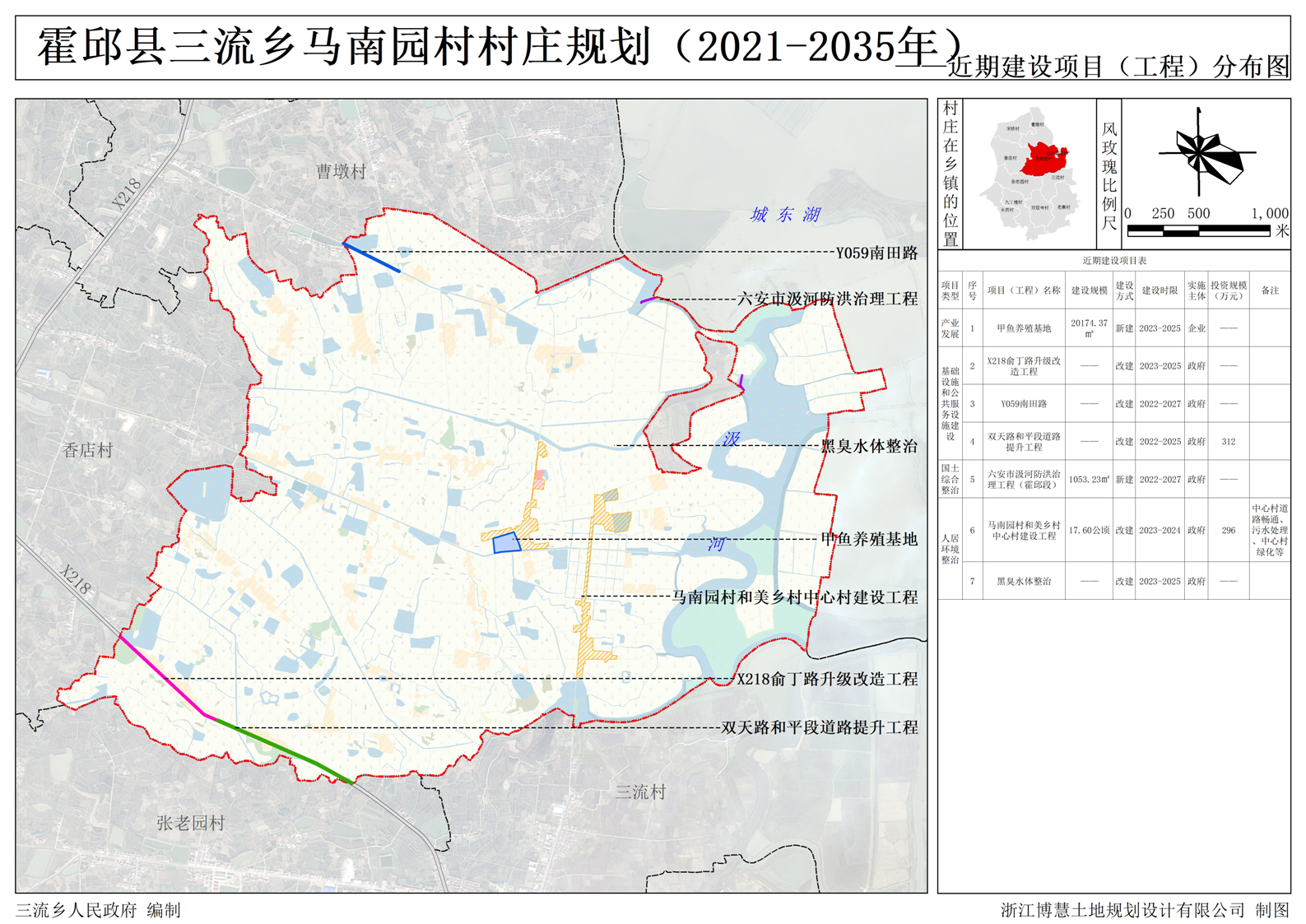Click investment value 312 in table
1306x924 pixels.
[1228, 442]
